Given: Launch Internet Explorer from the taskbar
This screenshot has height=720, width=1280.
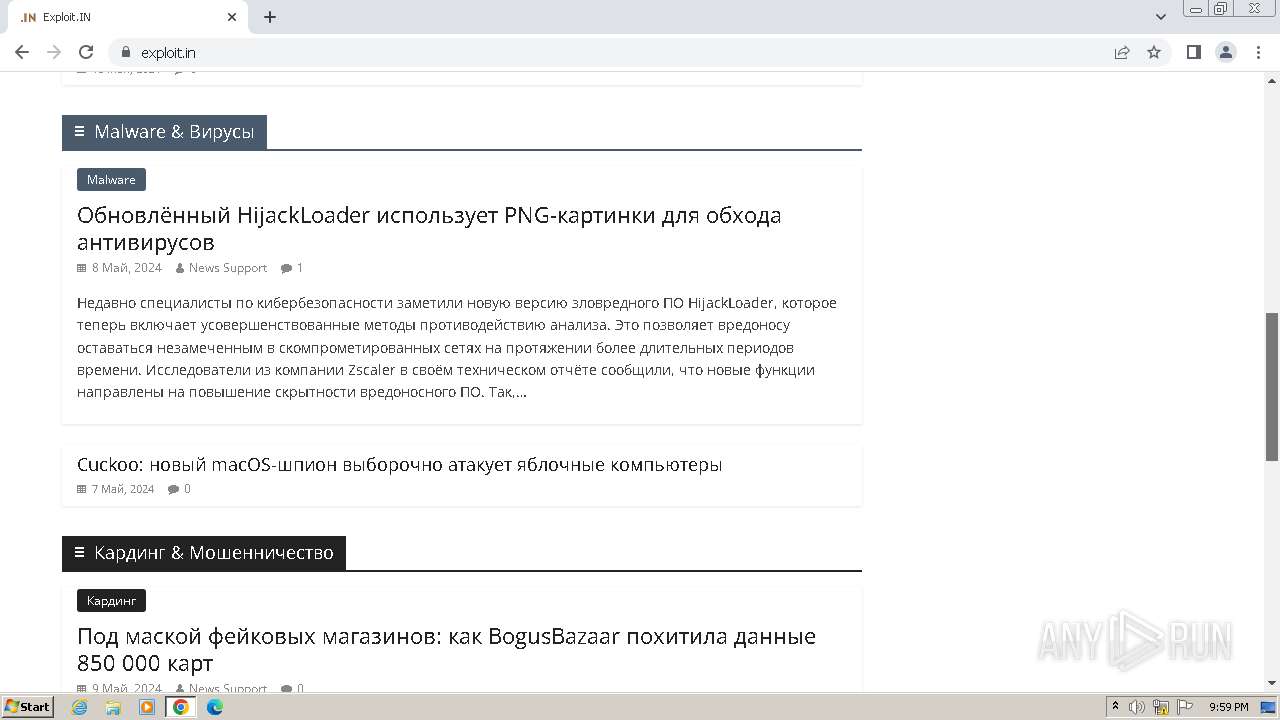Looking at the screenshot, I should [x=80, y=707].
